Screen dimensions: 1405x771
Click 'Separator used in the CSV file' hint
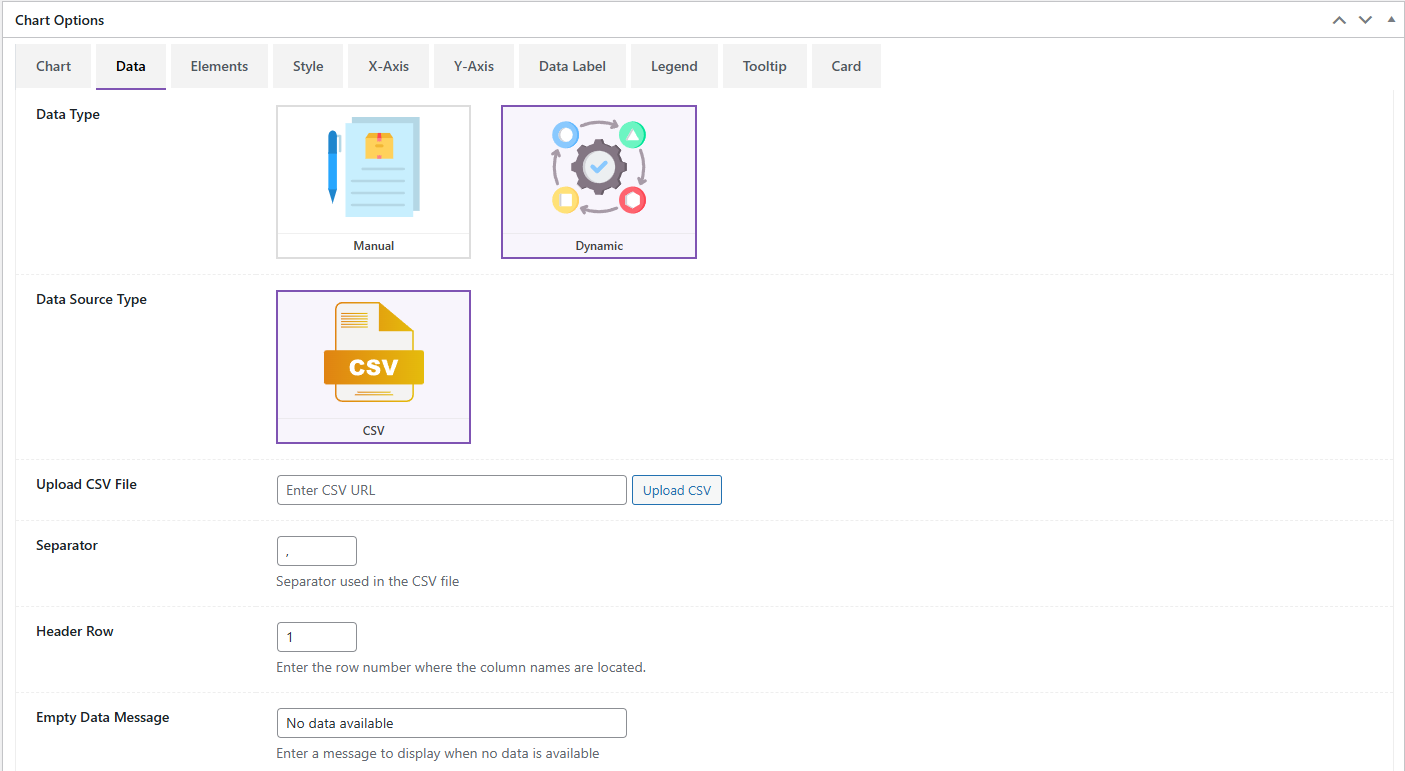pos(368,581)
